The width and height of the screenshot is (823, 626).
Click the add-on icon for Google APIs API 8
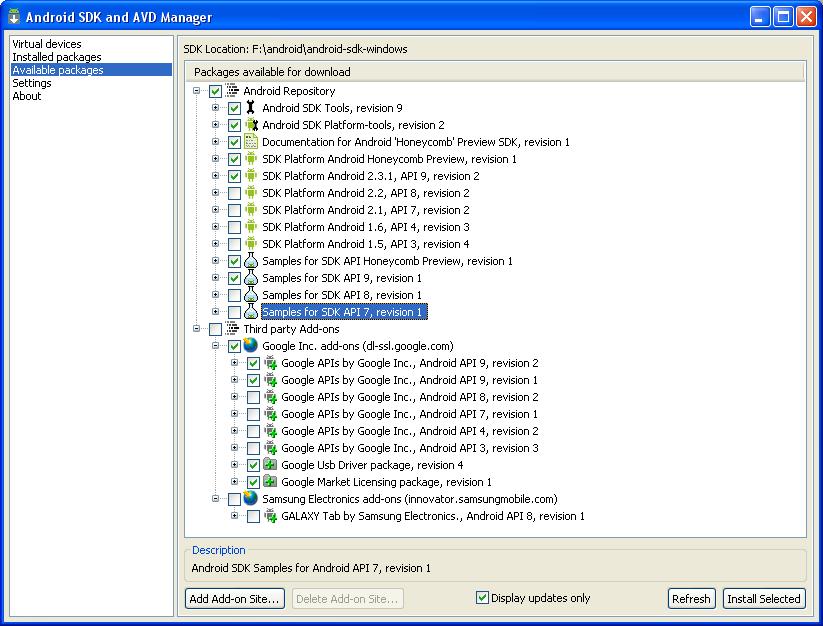coord(270,397)
